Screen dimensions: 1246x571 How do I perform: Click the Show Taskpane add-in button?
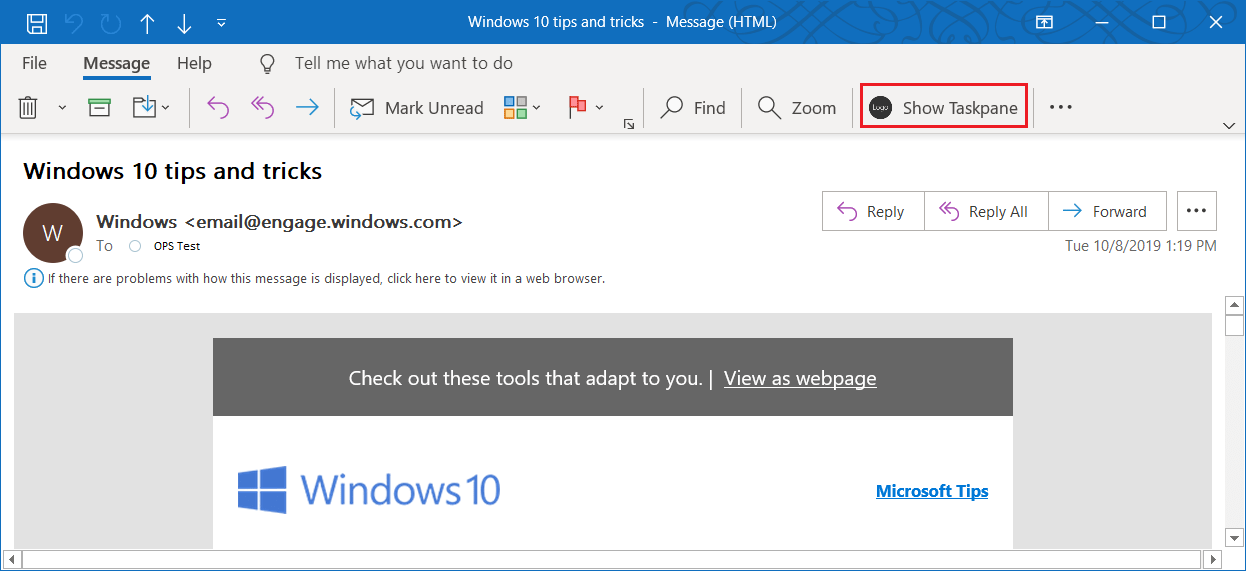pyautogui.click(x=944, y=107)
